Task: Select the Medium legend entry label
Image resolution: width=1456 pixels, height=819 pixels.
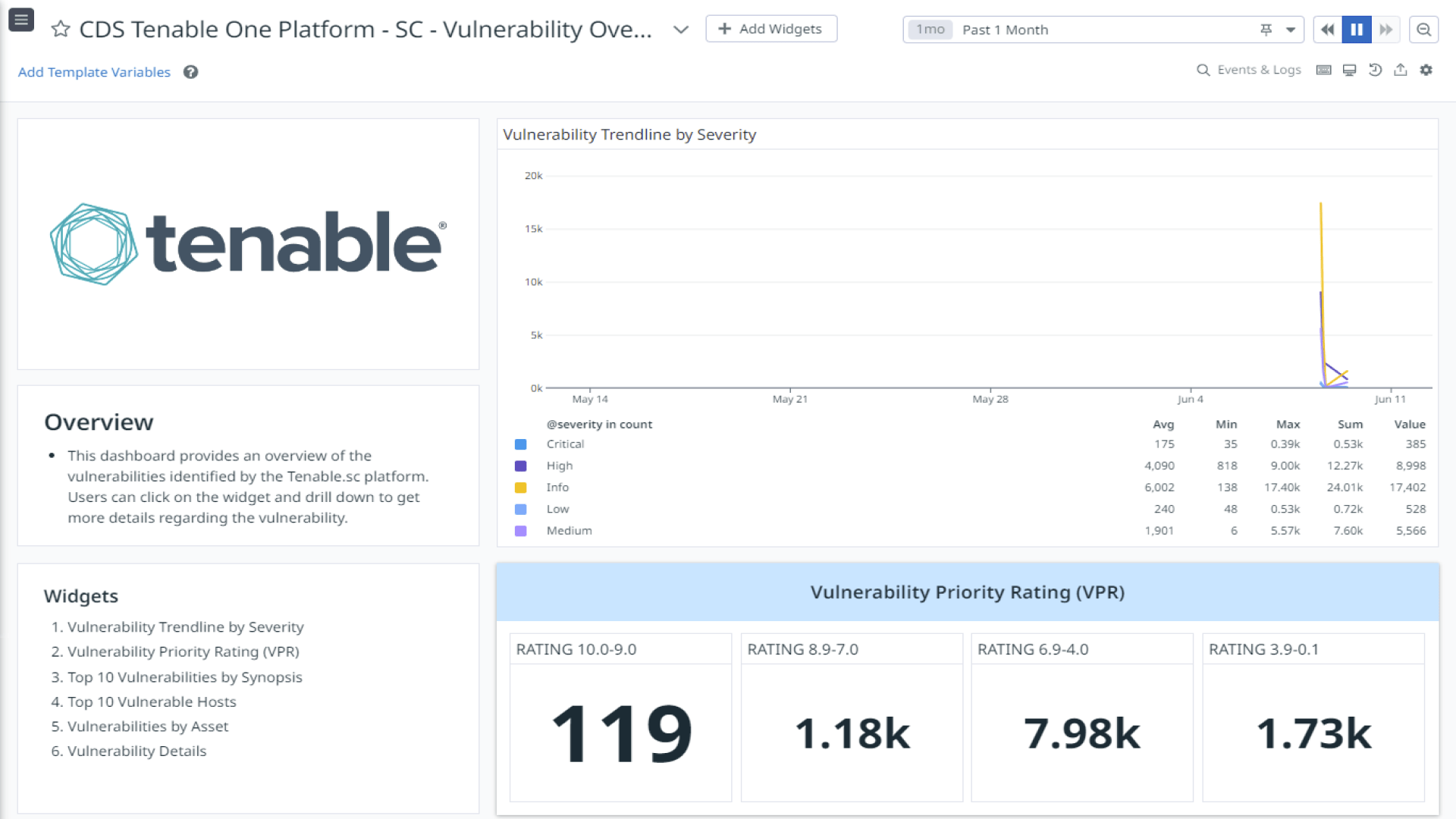Action: pyautogui.click(x=569, y=531)
